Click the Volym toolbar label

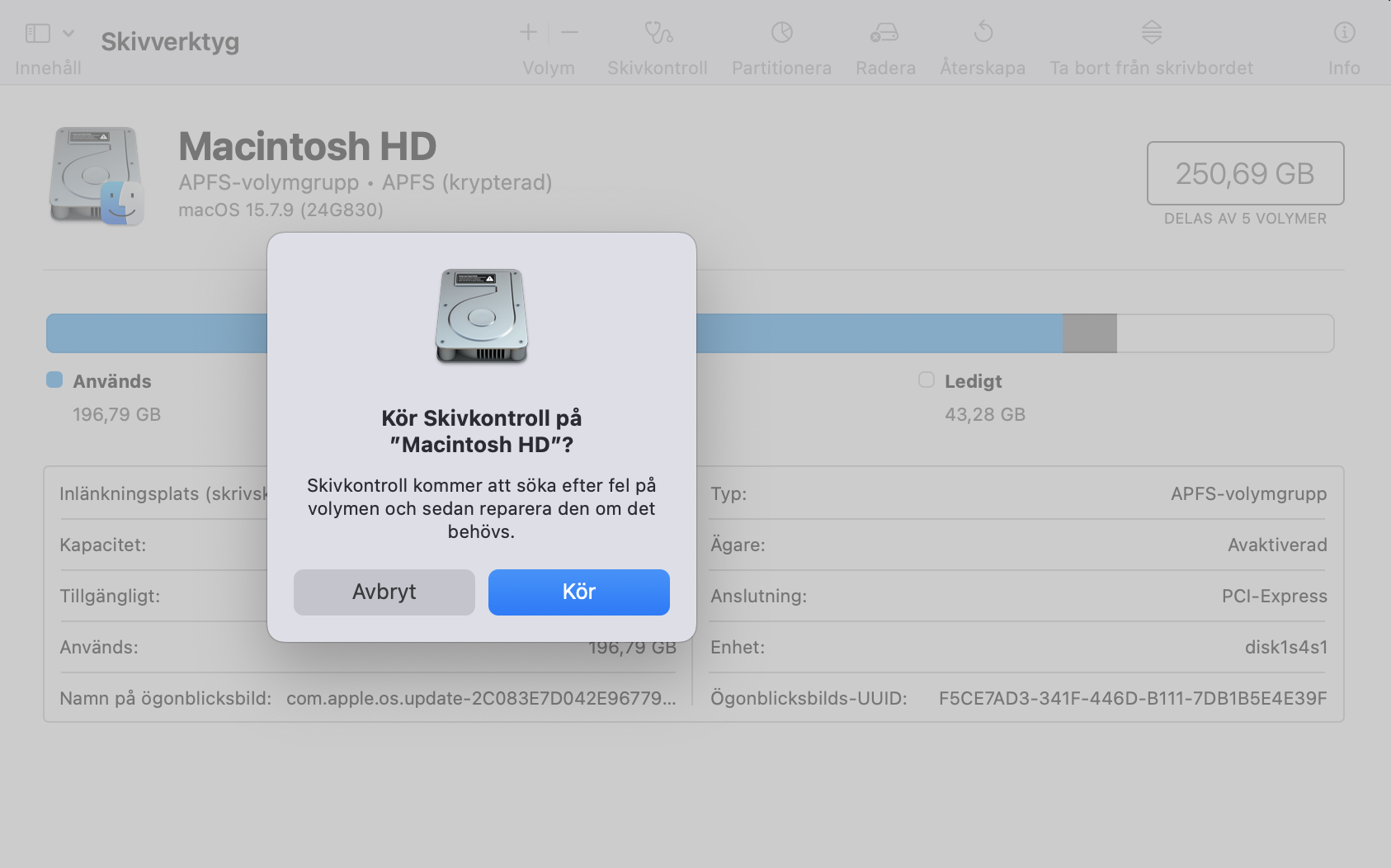pos(549,68)
